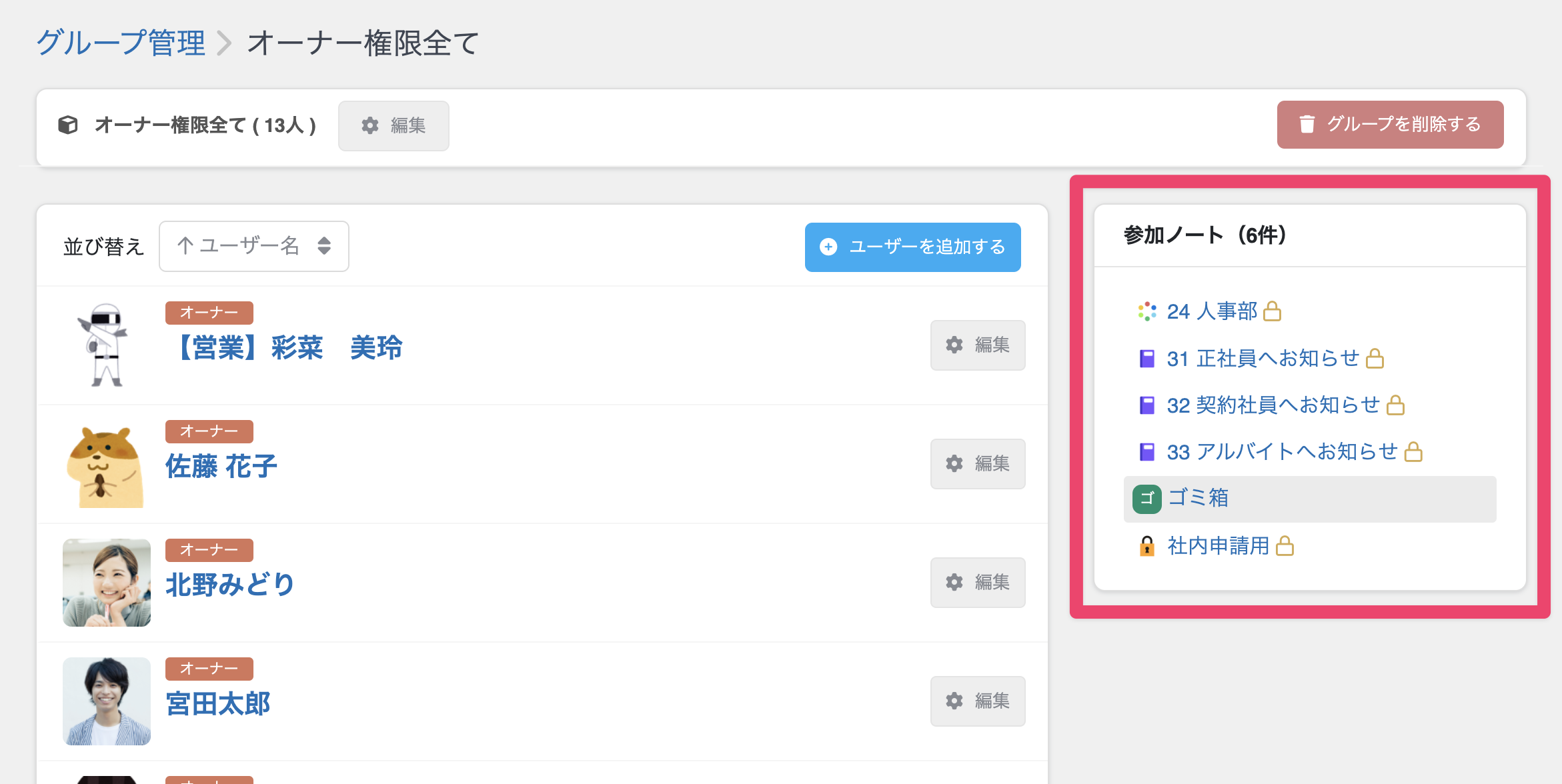The image size is (1562, 784).
Task: Click the colorful dots icon for 24 人事部
Action: pos(1146,311)
